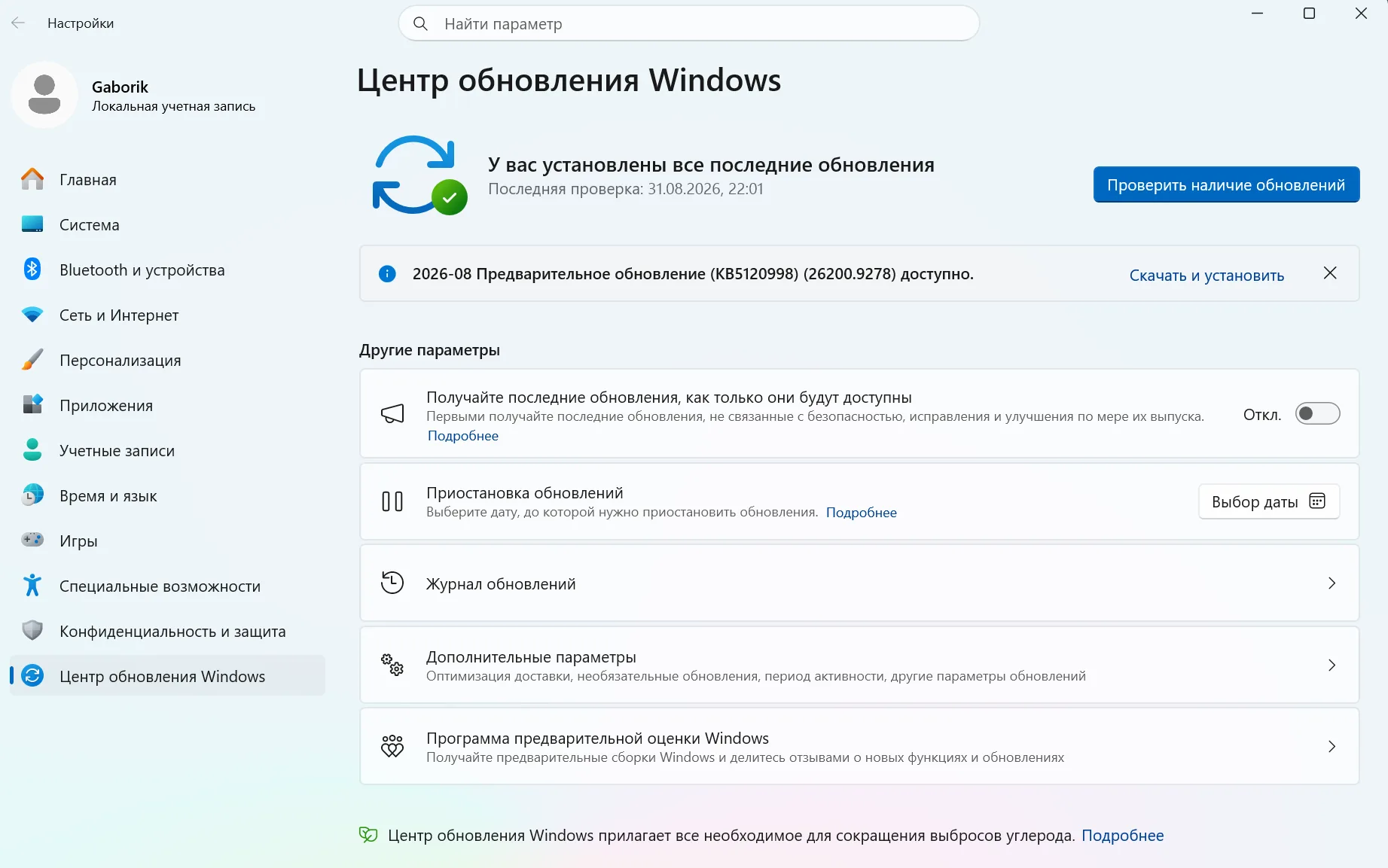Open Главная in the sidebar
1388x868 pixels.
pyautogui.click(x=167, y=179)
